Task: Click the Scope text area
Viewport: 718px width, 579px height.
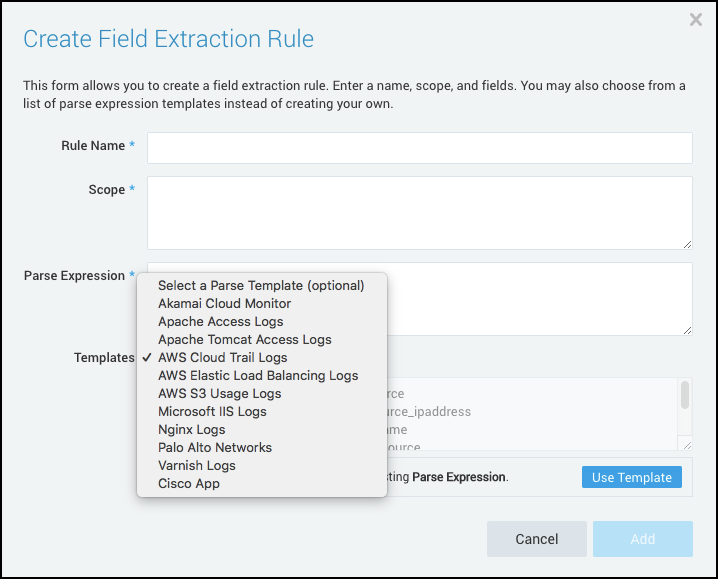Action: [419, 212]
